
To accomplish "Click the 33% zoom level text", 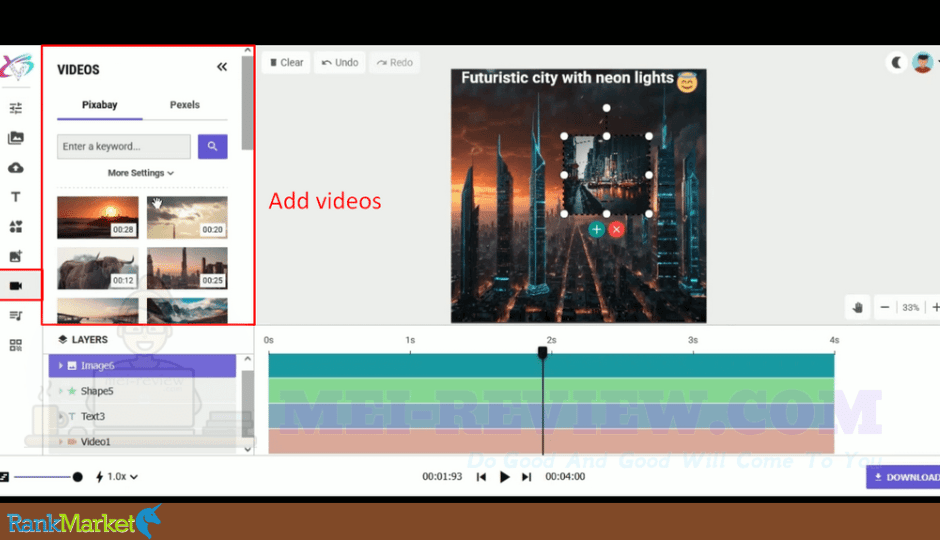I will tap(910, 307).
